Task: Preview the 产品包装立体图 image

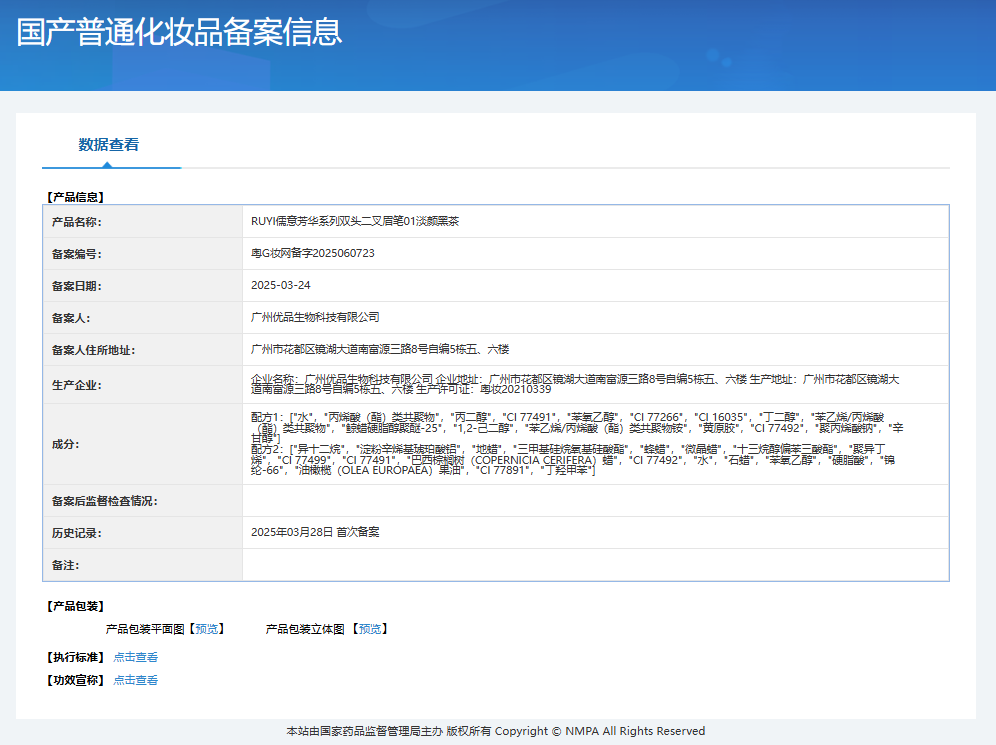Action: 370,629
